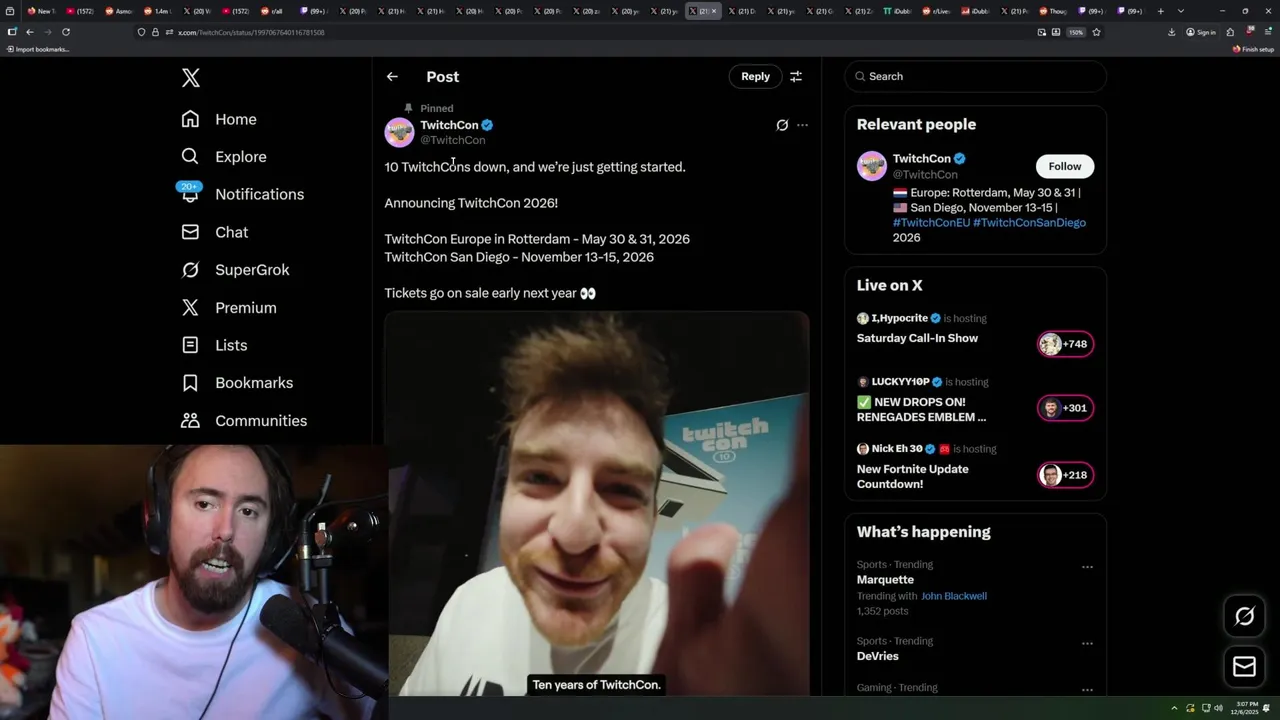The width and height of the screenshot is (1280, 720).
Task: Open Bookmarks in the sidebar
Action: point(237,383)
